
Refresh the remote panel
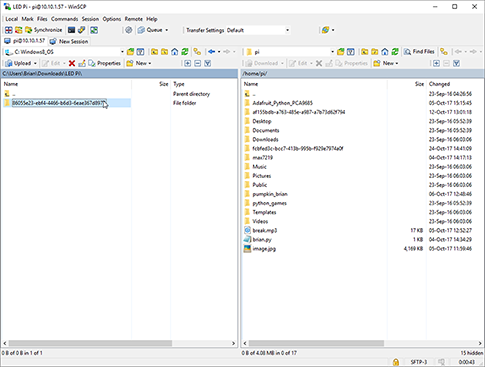pyautogui.click(x=395, y=52)
